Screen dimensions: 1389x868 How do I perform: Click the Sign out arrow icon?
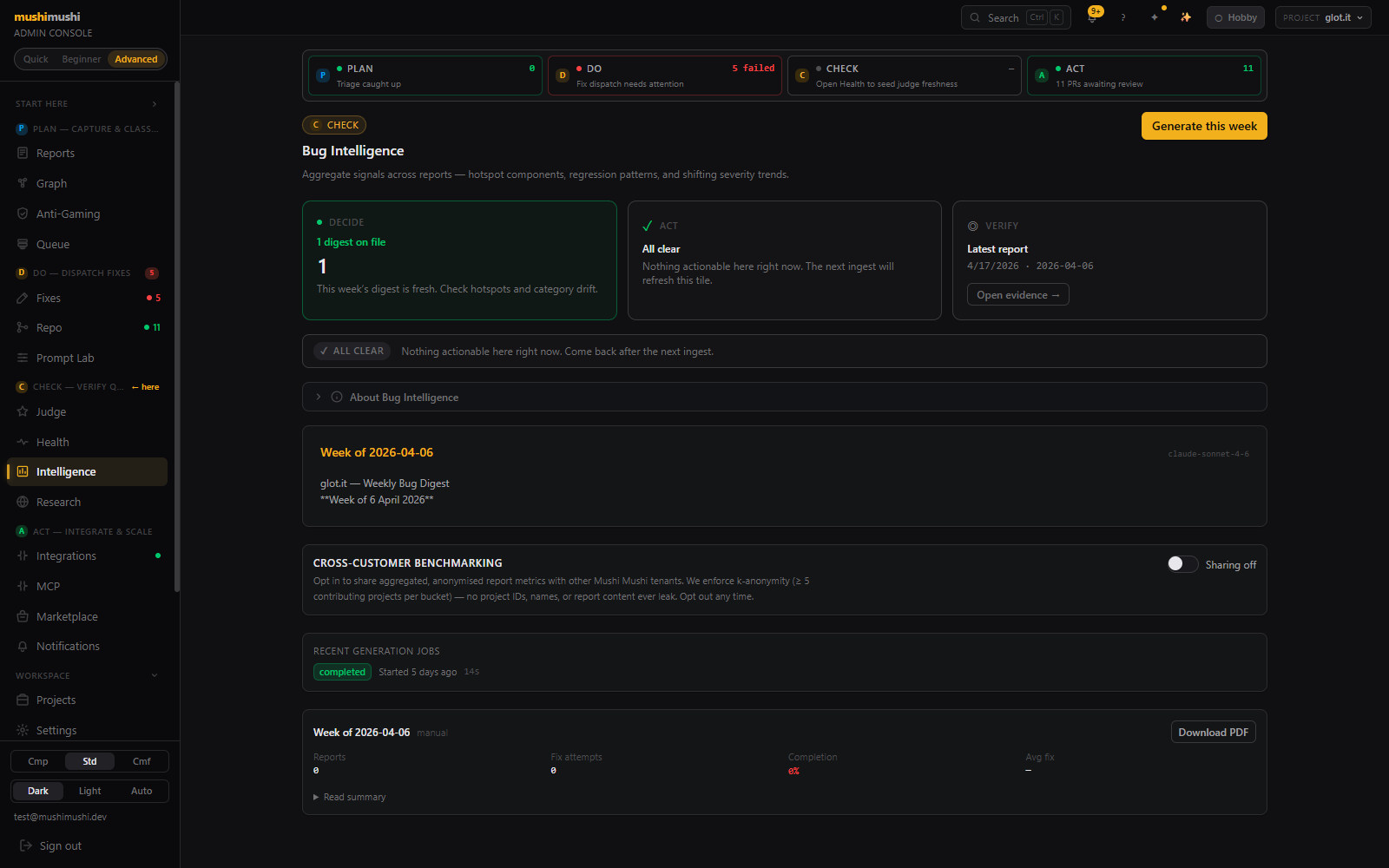tap(26, 845)
